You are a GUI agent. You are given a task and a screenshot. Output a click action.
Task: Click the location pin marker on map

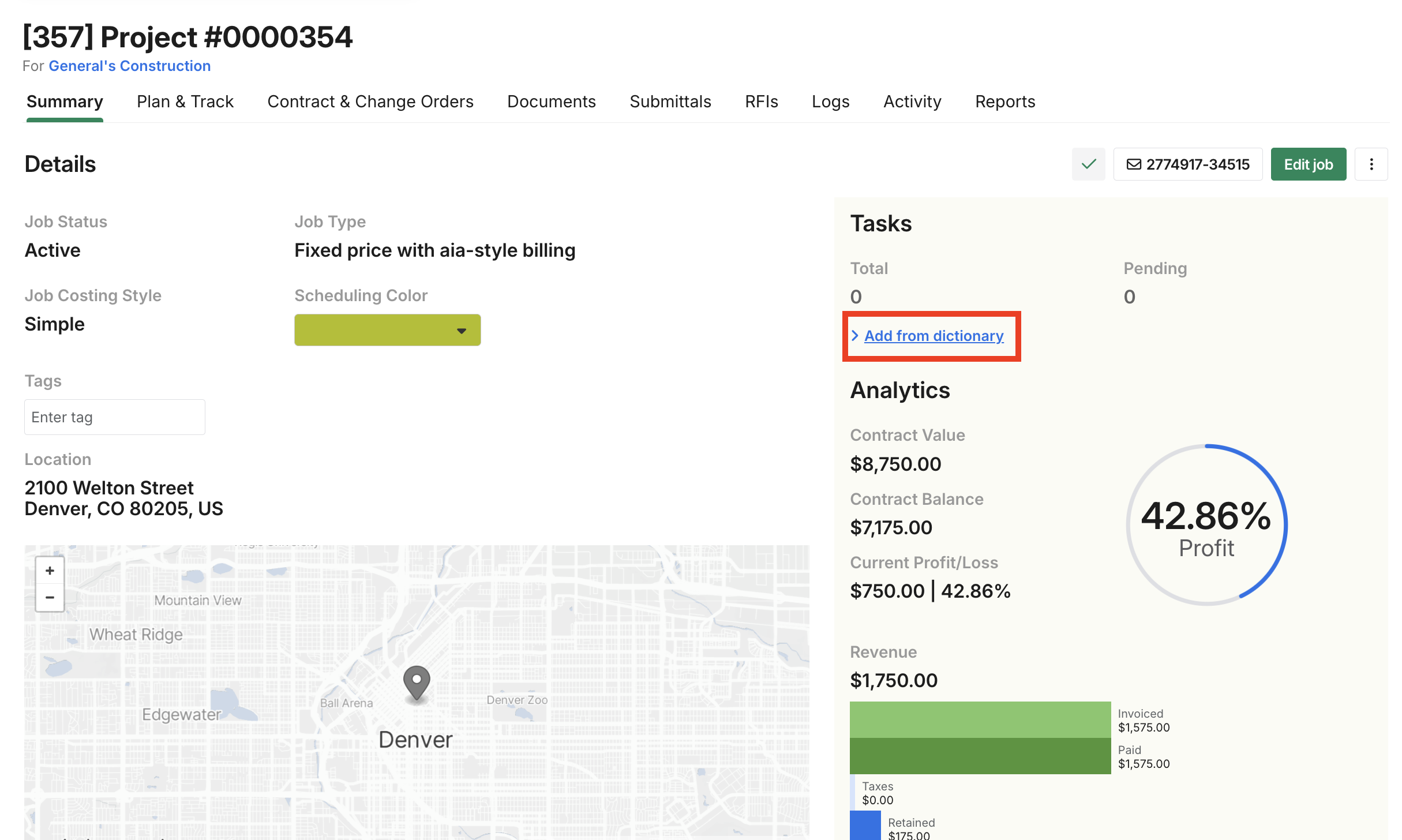point(416,683)
